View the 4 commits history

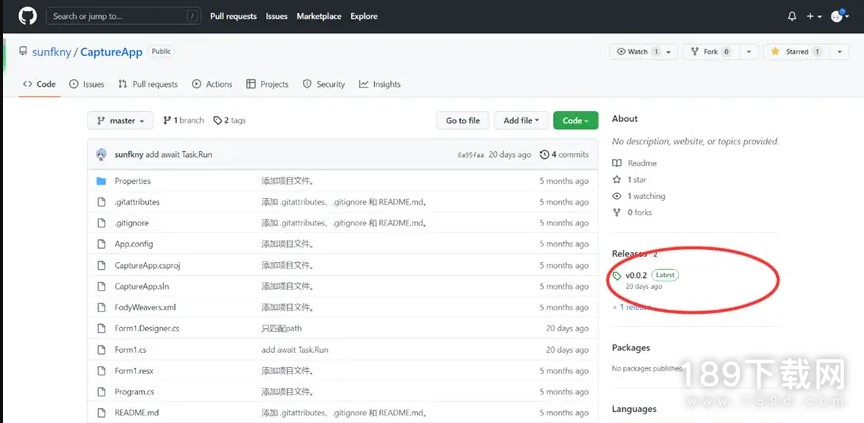pyautogui.click(x=564, y=155)
